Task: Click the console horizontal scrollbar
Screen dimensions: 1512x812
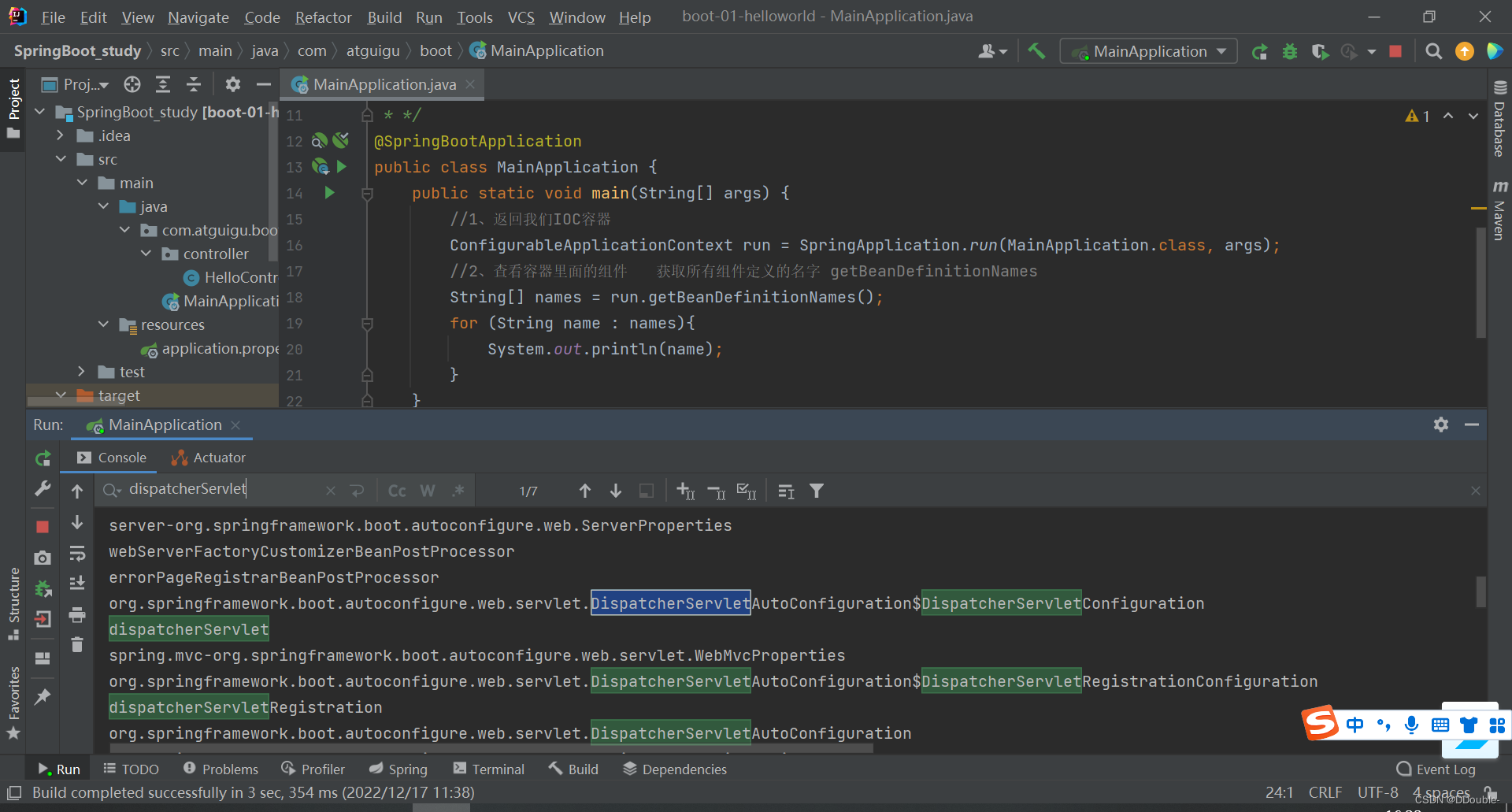Action: [x=491, y=748]
